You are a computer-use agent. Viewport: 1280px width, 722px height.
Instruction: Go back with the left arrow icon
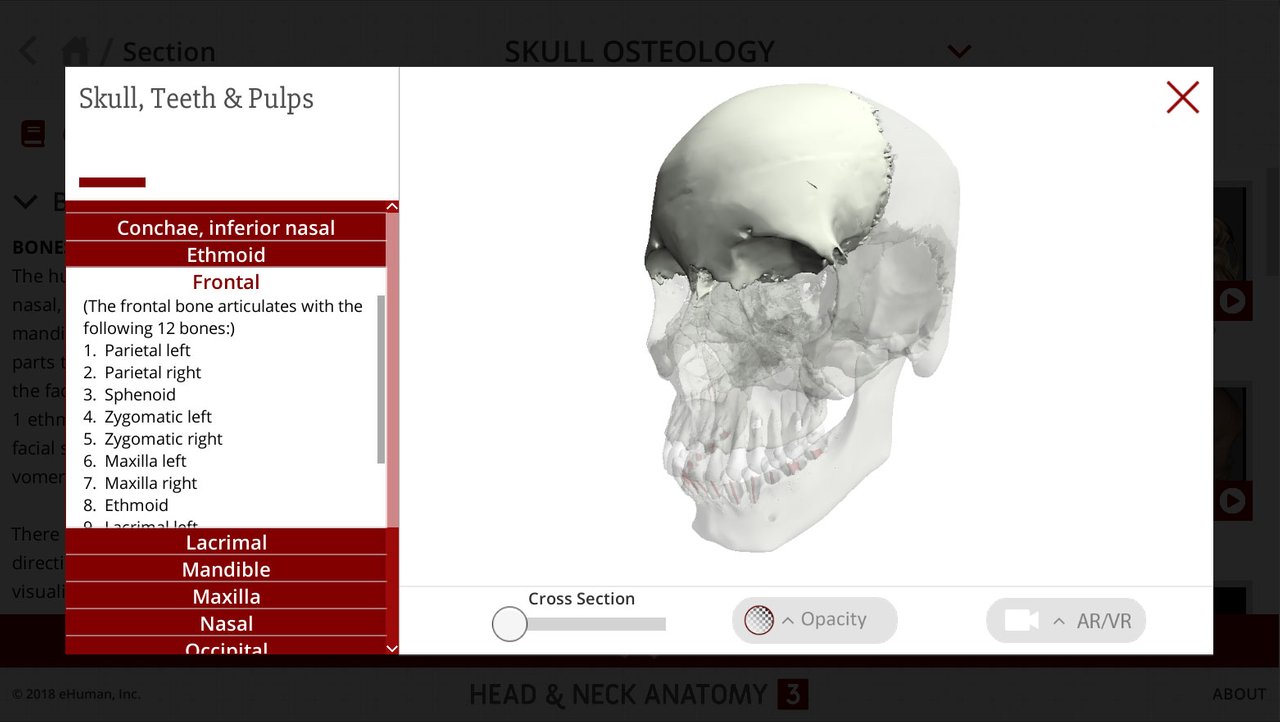[29, 50]
